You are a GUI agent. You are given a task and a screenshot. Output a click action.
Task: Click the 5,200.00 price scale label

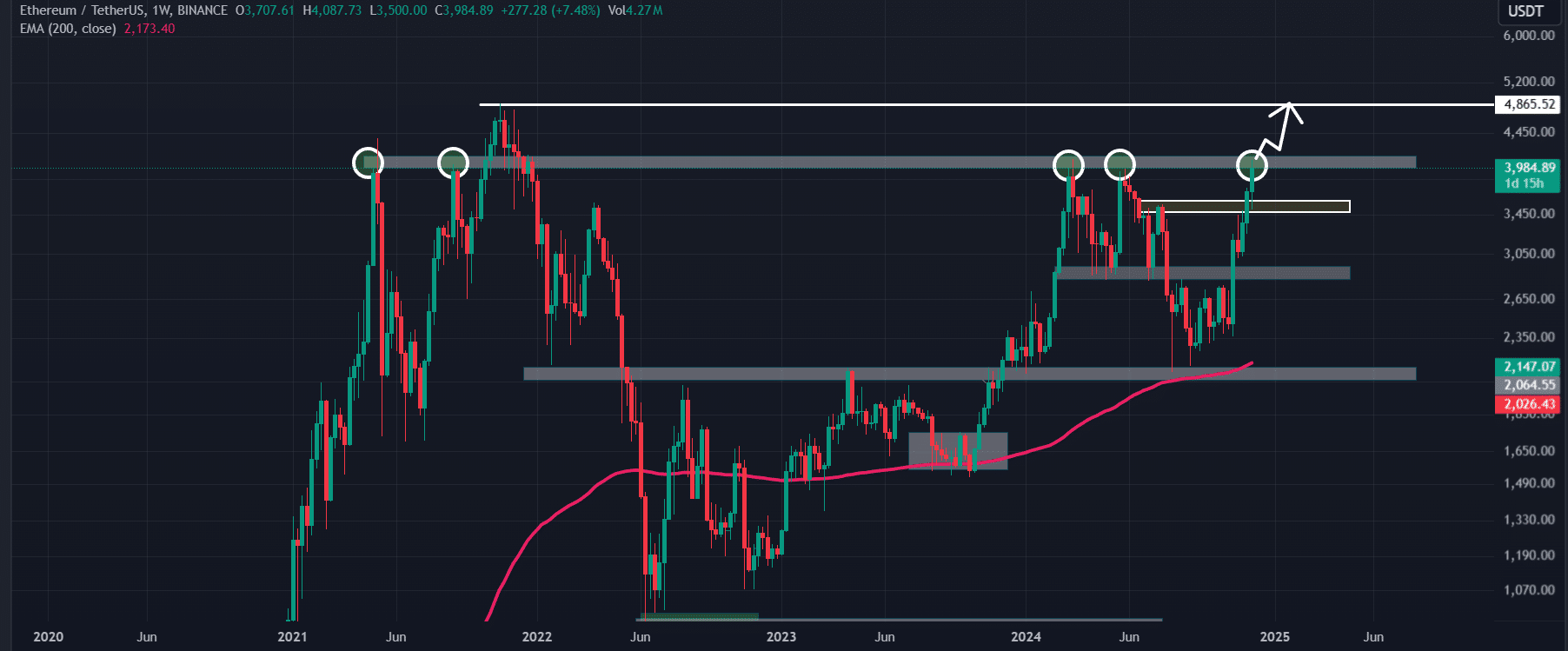(1529, 82)
